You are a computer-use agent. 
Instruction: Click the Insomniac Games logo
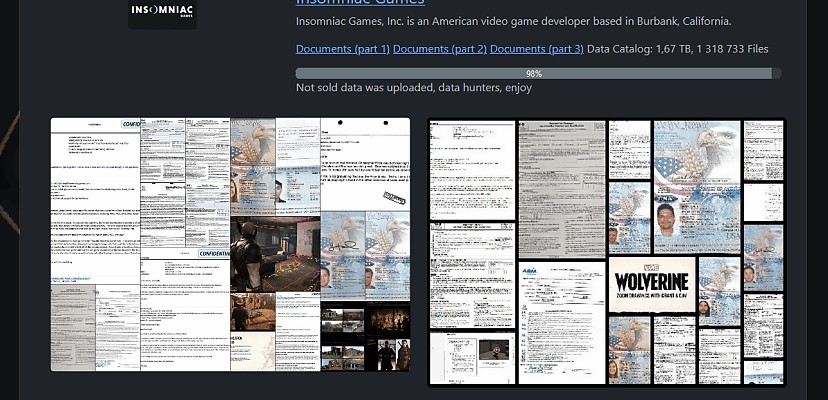point(162,11)
